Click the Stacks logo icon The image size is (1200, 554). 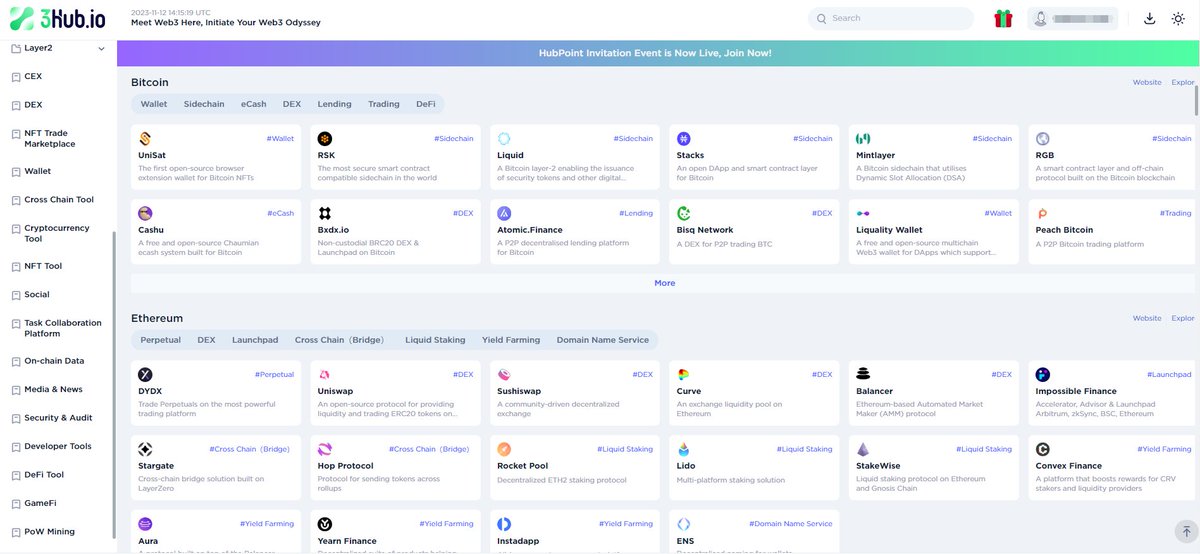point(684,139)
